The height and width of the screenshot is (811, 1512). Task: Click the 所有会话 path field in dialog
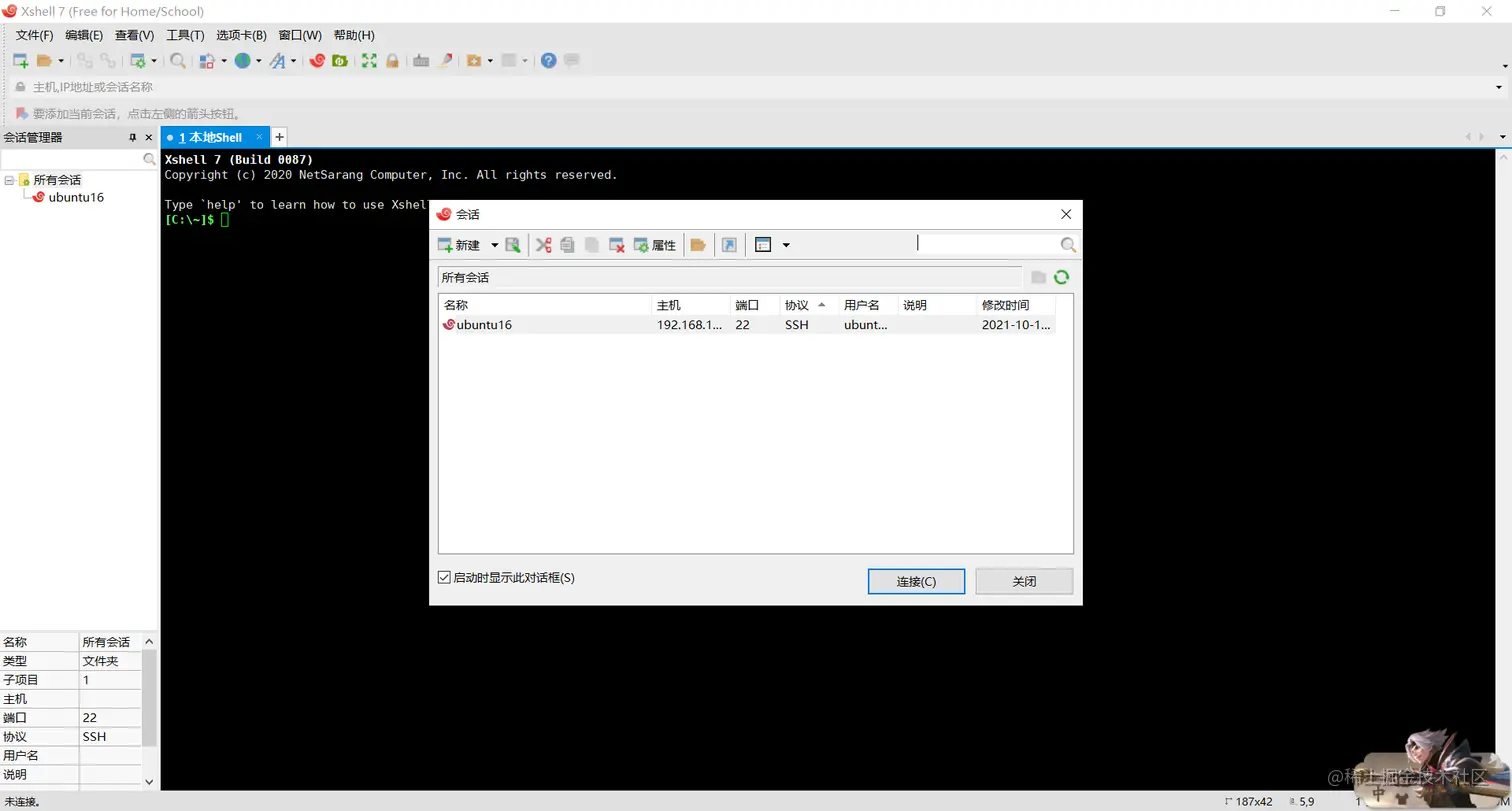(x=730, y=277)
